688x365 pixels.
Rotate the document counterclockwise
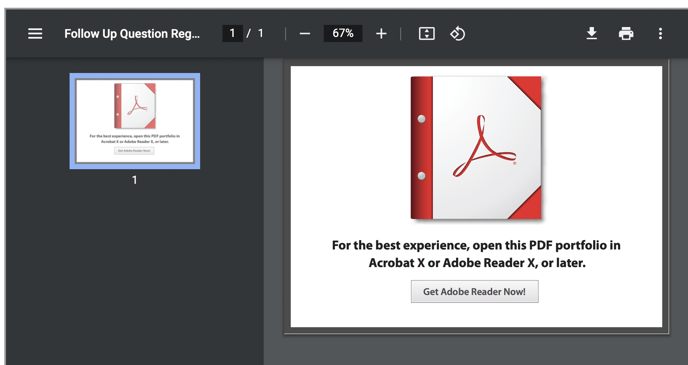pyautogui.click(x=457, y=34)
